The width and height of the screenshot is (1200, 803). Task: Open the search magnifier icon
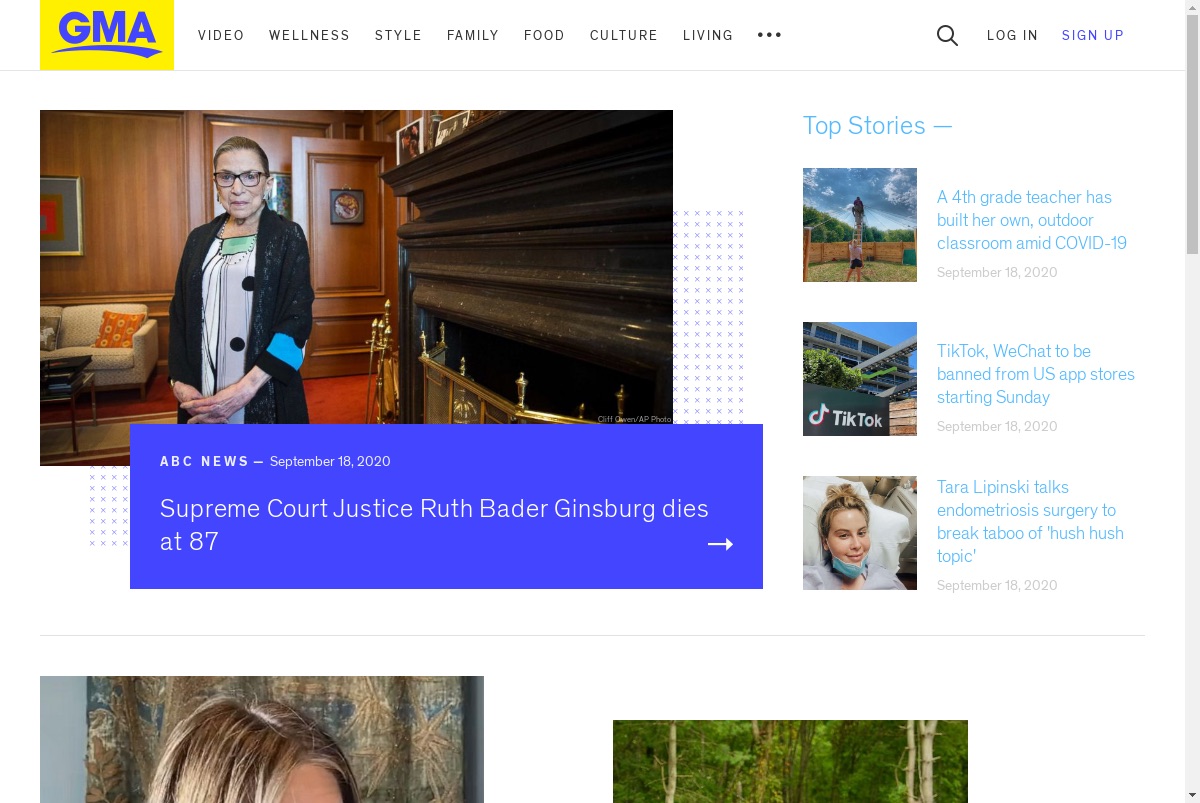pos(947,36)
